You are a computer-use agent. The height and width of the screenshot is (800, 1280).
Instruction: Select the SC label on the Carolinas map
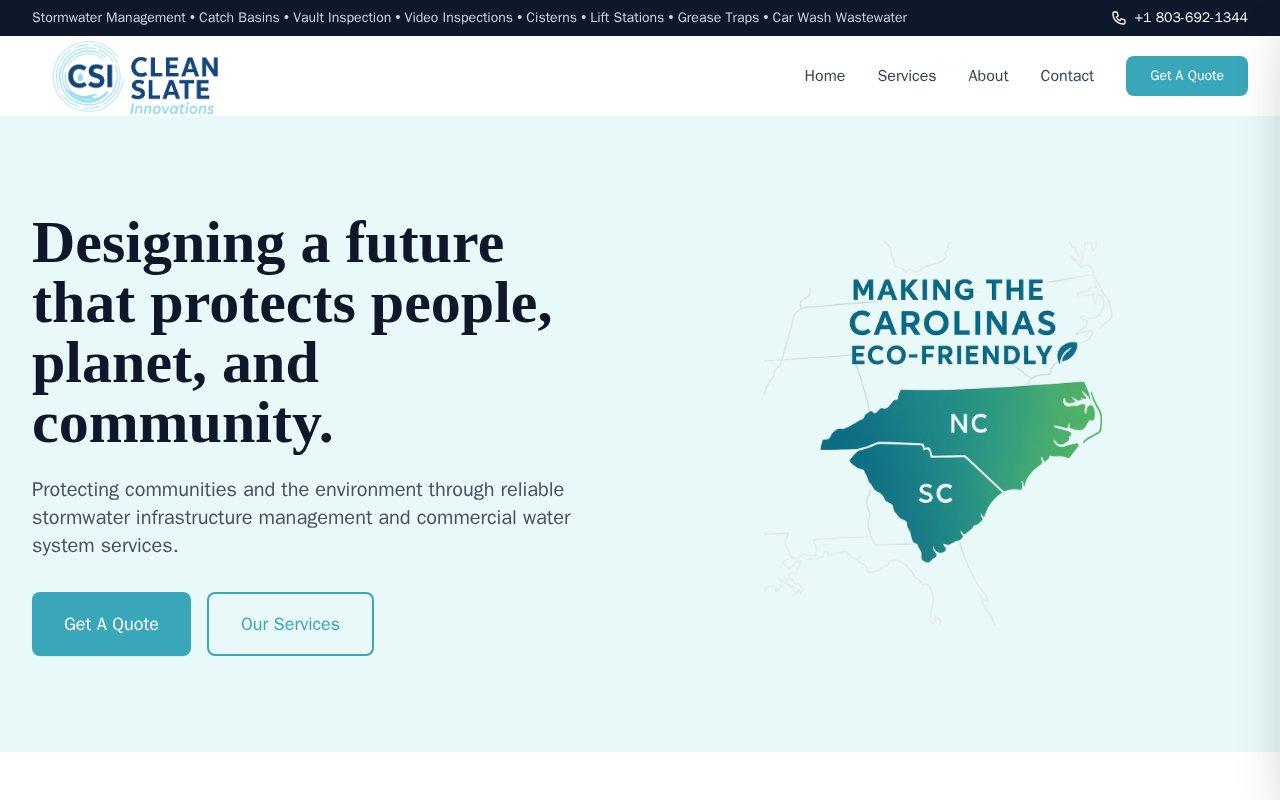coord(936,492)
